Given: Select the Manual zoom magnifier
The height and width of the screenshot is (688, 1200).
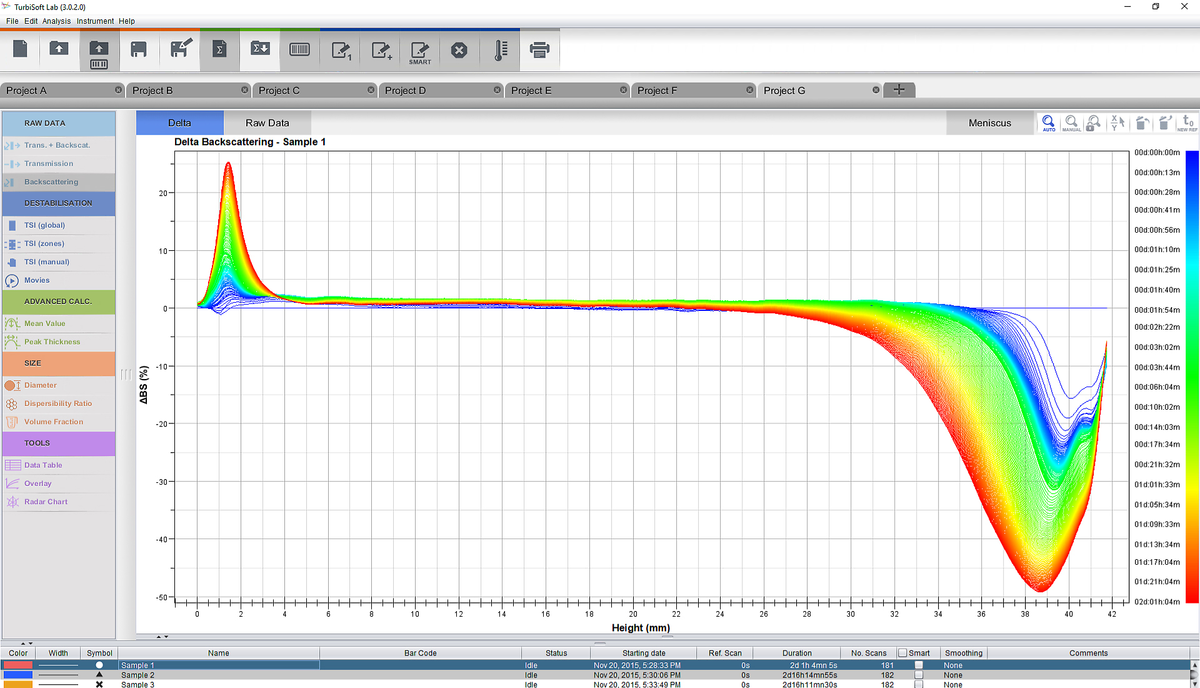Looking at the screenshot, I should (x=1071, y=122).
